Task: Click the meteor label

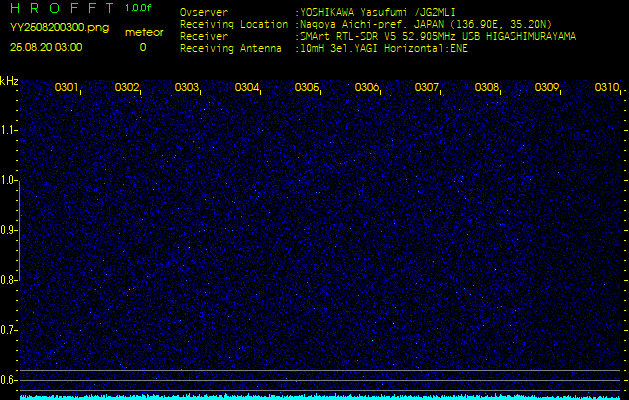Action: click(144, 33)
